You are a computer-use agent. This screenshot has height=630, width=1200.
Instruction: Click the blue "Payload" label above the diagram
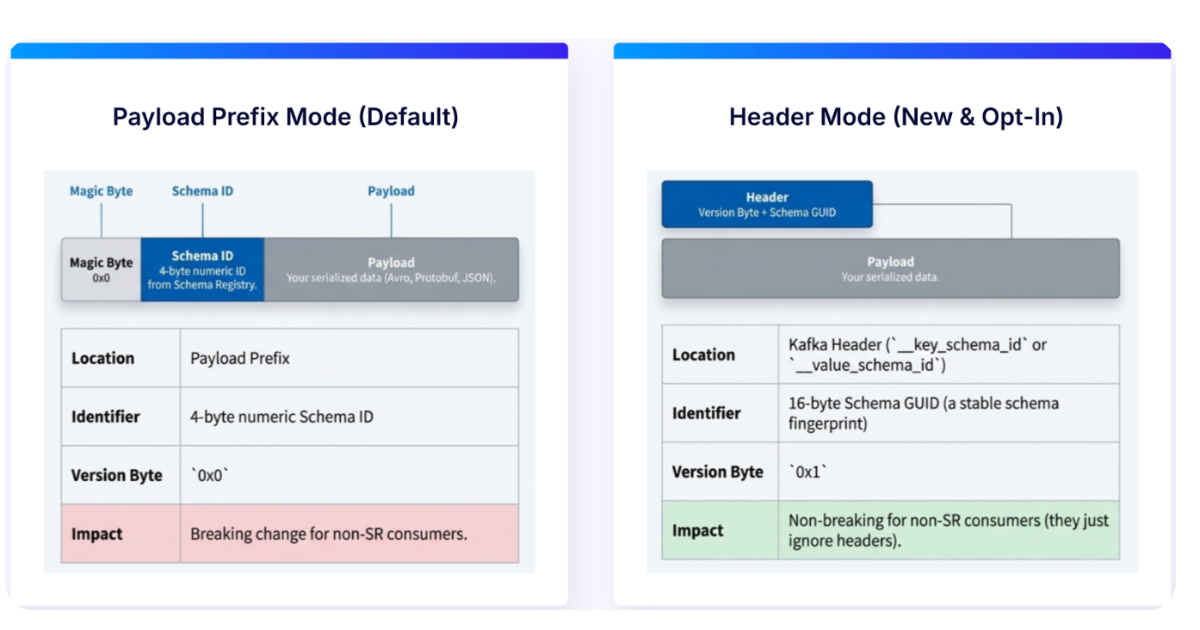click(x=391, y=191)
